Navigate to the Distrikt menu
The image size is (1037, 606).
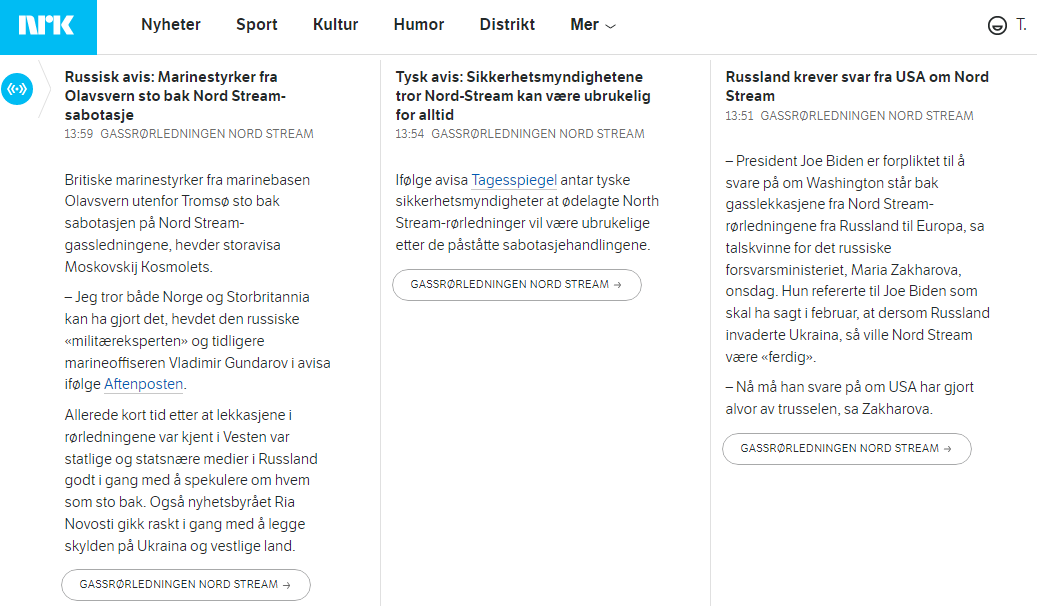click(507, 25)
